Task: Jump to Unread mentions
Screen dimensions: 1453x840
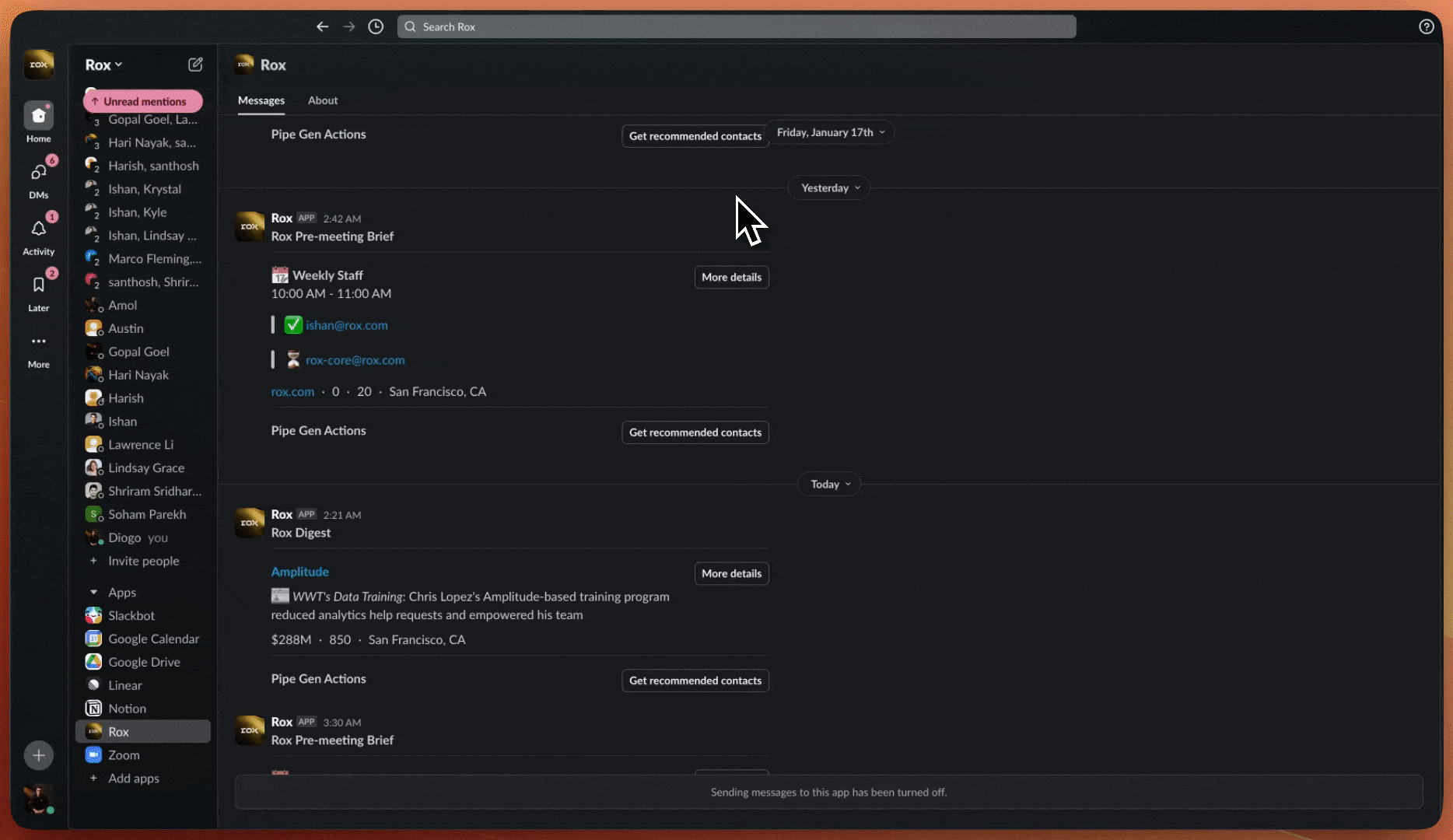Action: coord(143,101)
